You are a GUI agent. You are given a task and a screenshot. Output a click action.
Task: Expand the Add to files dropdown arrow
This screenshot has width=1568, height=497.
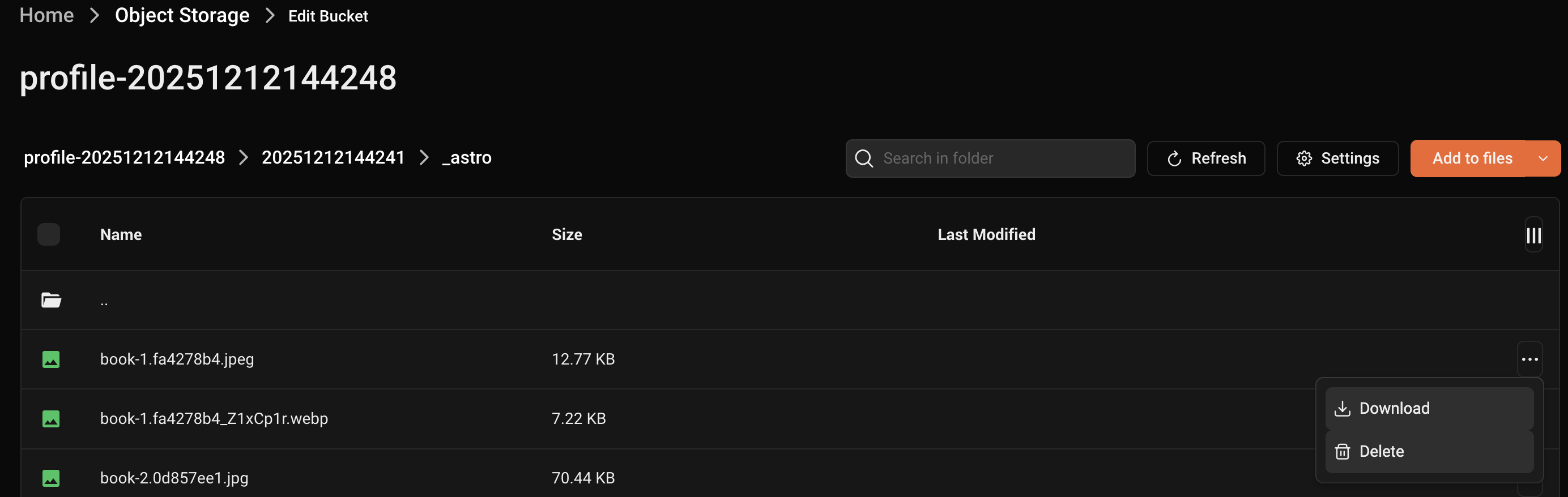point(1543,158)
